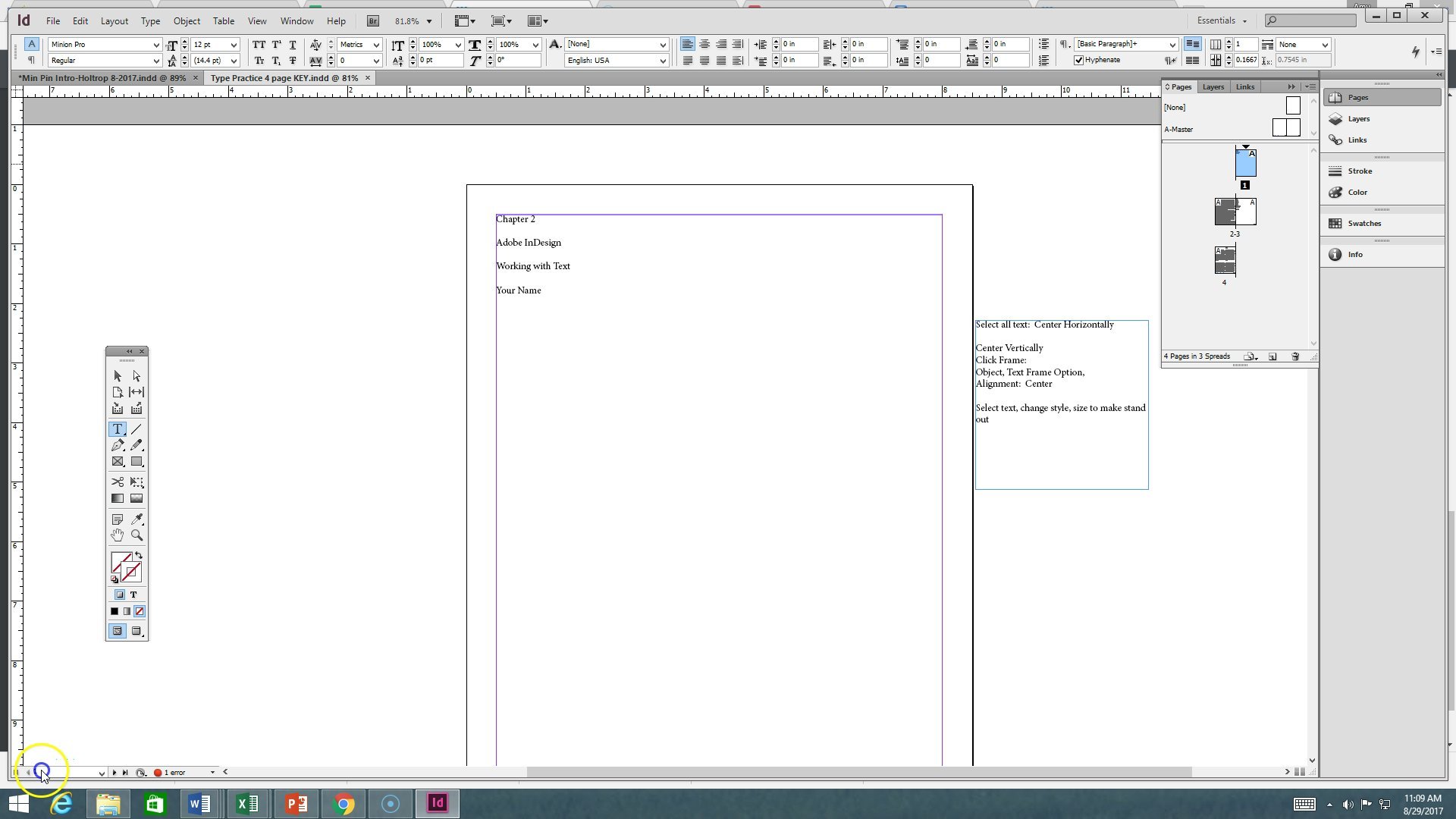This screenshot has width=1456, height=819.
Task: Open the Swatches panel icon
Action: (1335, 224)
